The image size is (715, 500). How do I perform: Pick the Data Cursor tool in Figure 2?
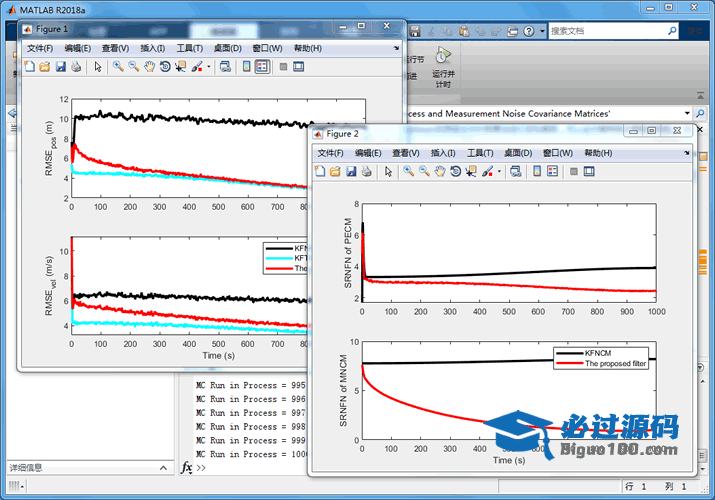pos(471,171)
